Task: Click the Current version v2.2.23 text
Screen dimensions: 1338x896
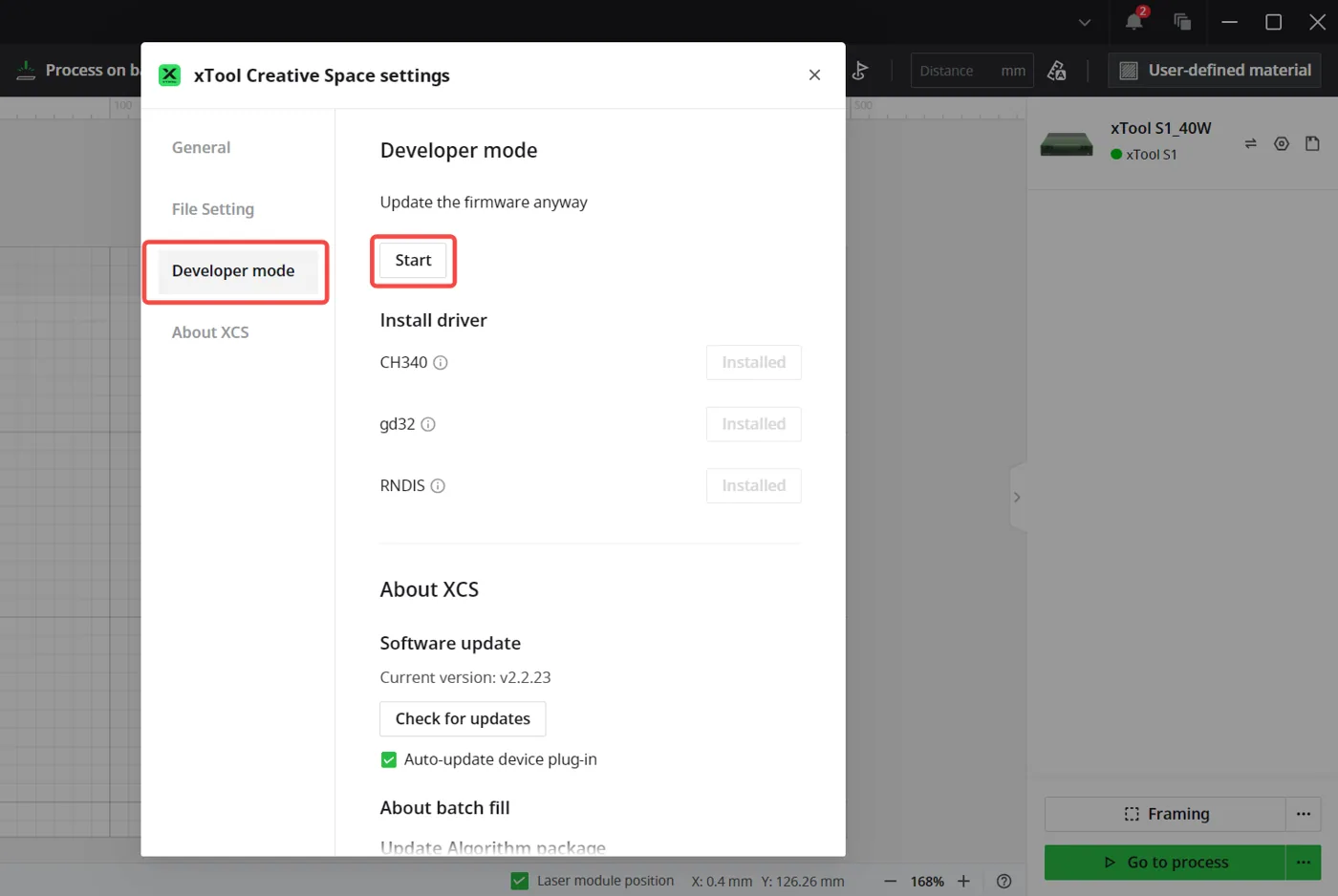Action: (465, 677)
